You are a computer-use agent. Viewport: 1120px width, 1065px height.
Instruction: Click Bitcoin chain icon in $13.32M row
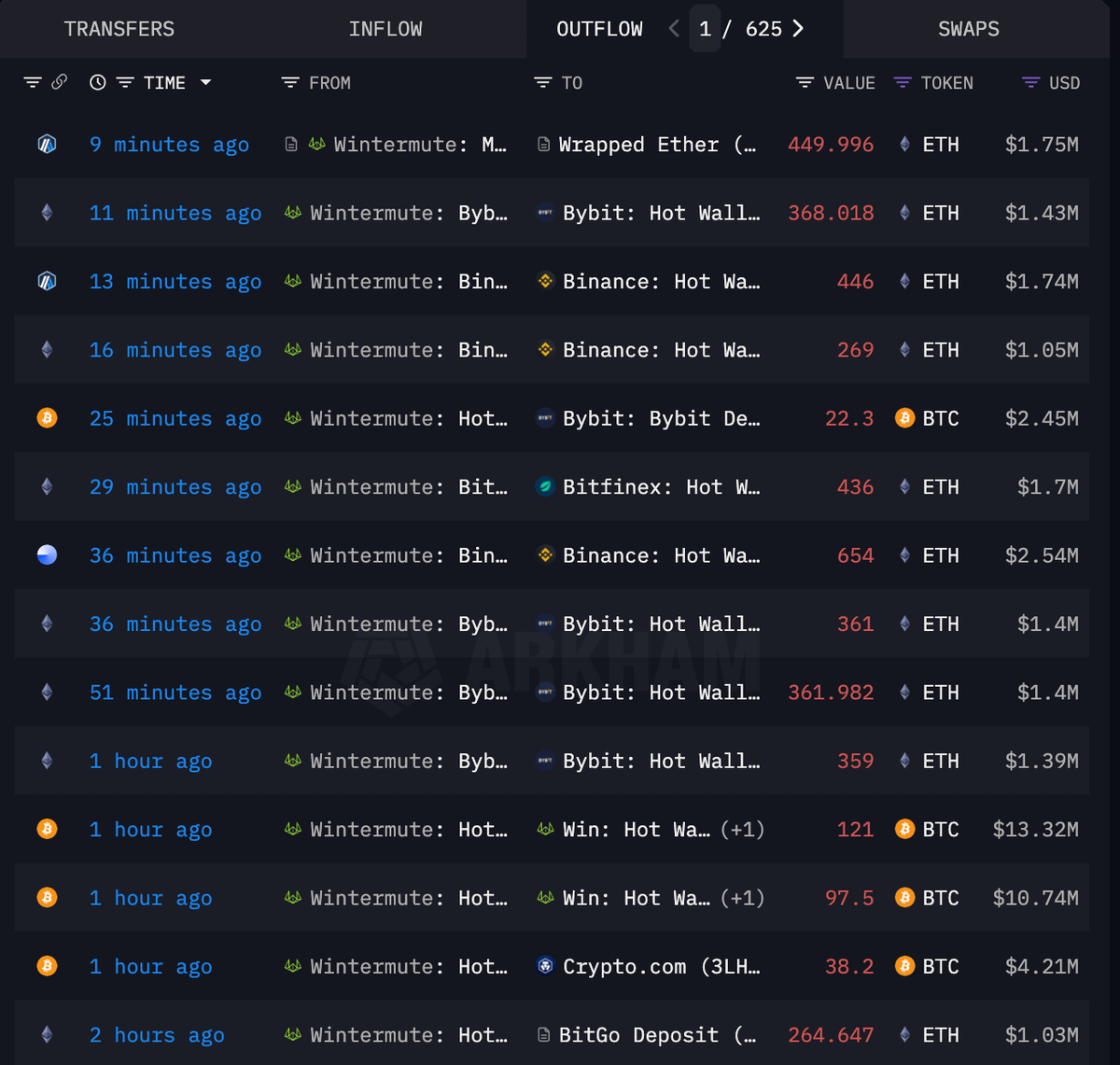(x=47, y=829)
